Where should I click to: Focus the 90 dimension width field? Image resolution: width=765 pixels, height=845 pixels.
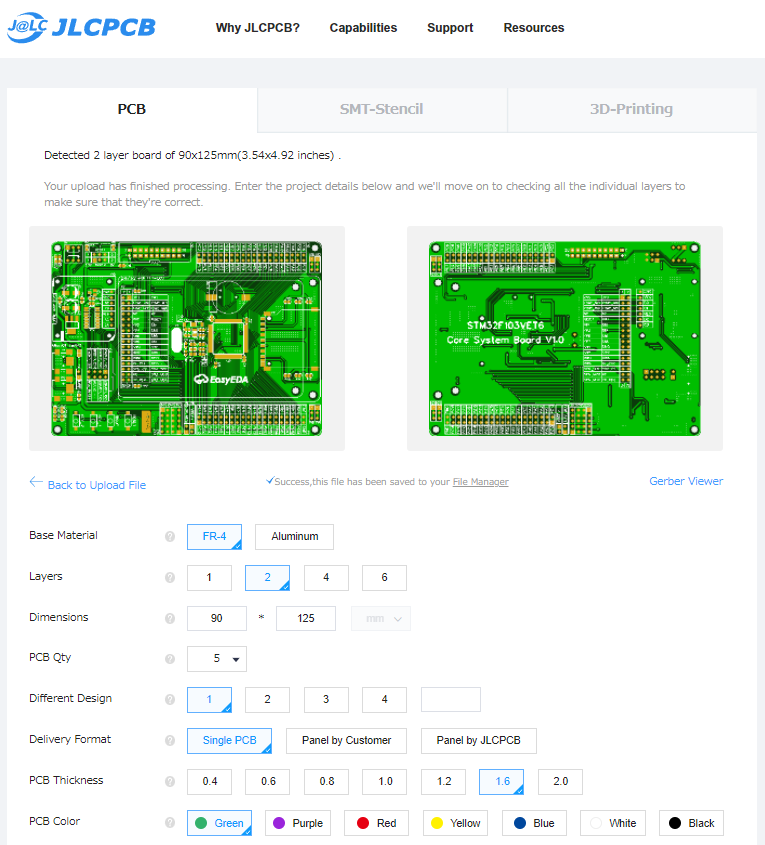(217, 619)
